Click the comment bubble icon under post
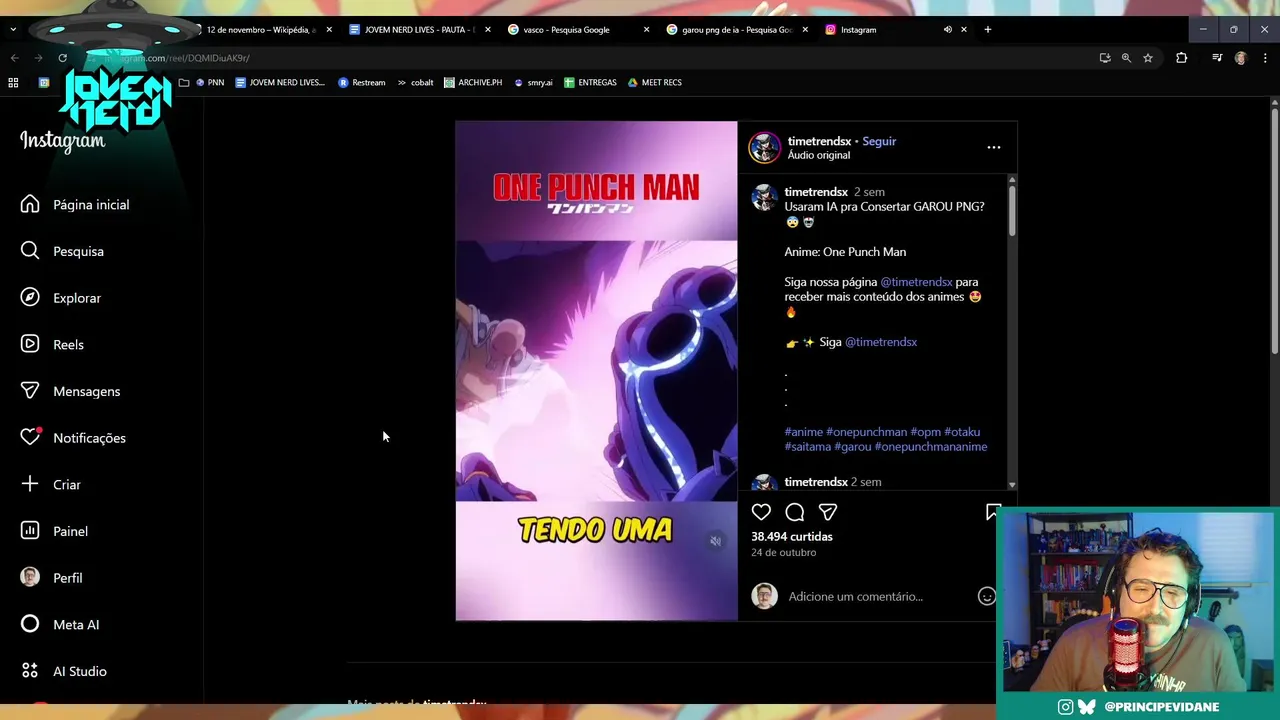 795,512
